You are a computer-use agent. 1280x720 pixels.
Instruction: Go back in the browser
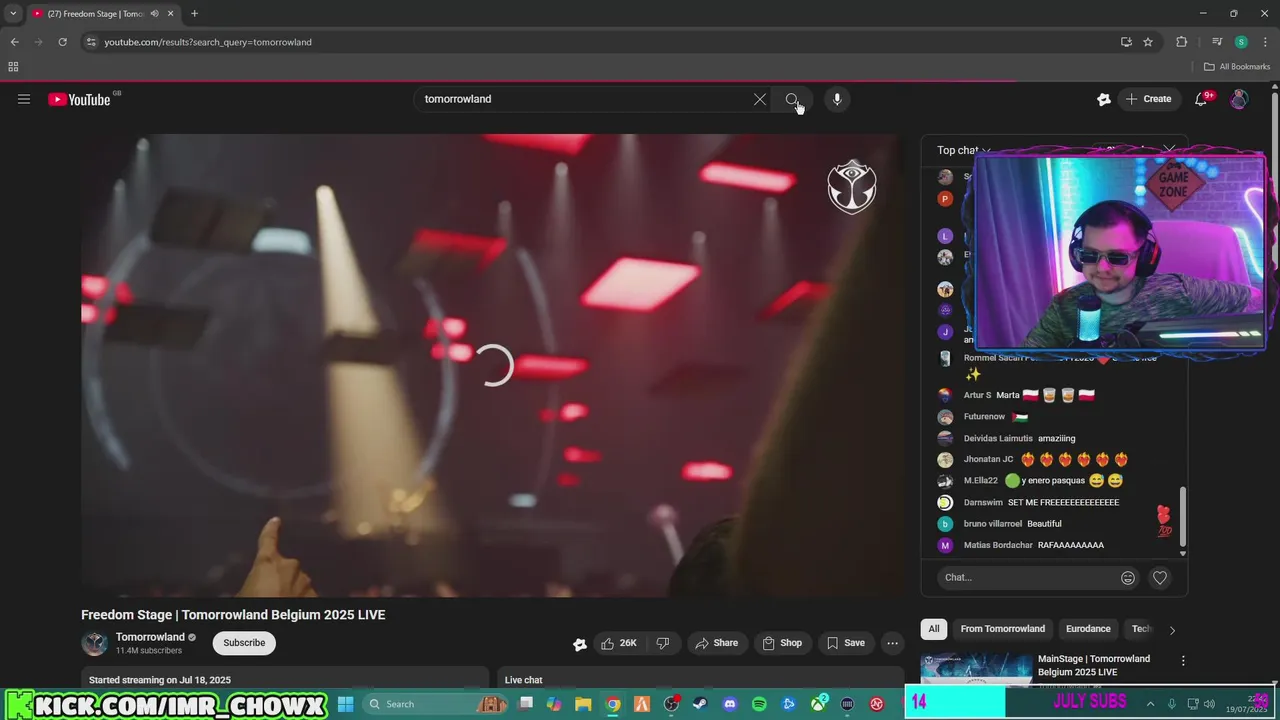click(x=14, y=42)
